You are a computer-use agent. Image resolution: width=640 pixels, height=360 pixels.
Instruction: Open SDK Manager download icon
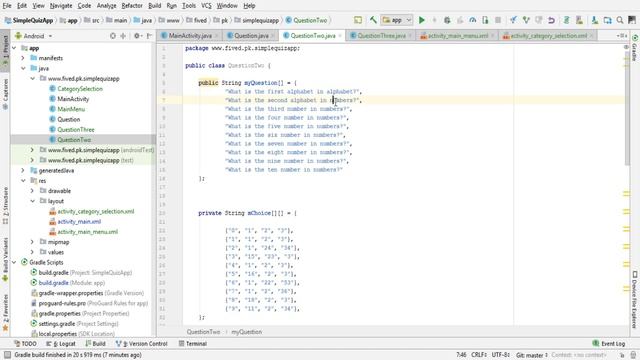coord(594,20)
